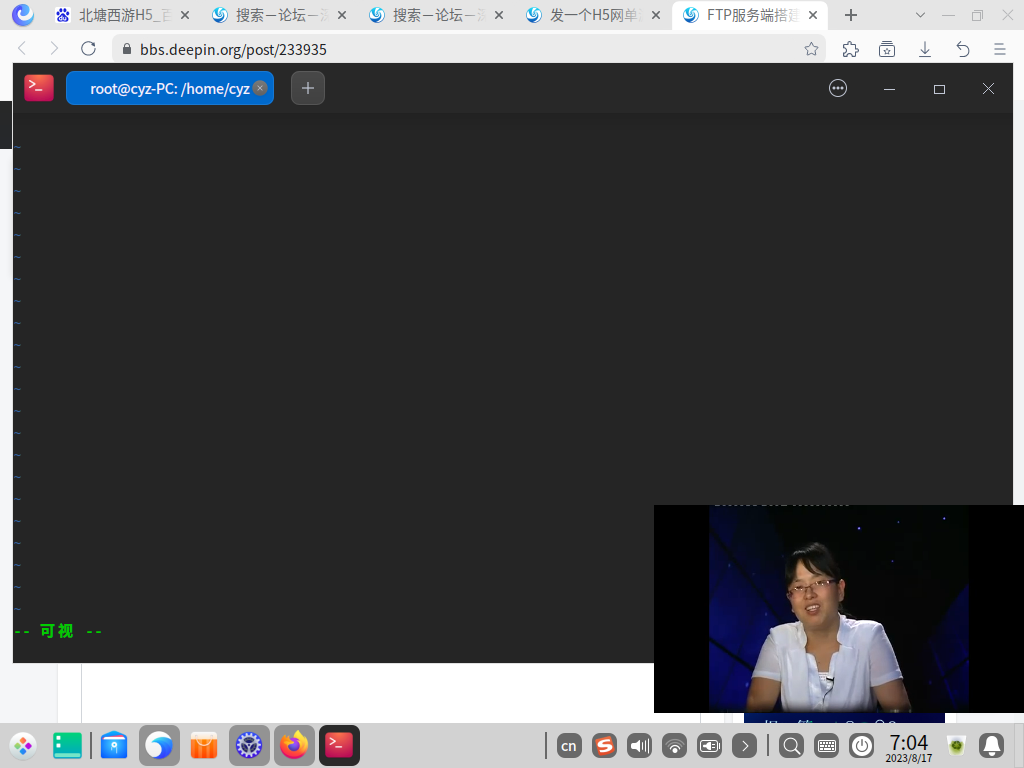
Task: Open the volume control in the tray
Action: tap(639, 745)
